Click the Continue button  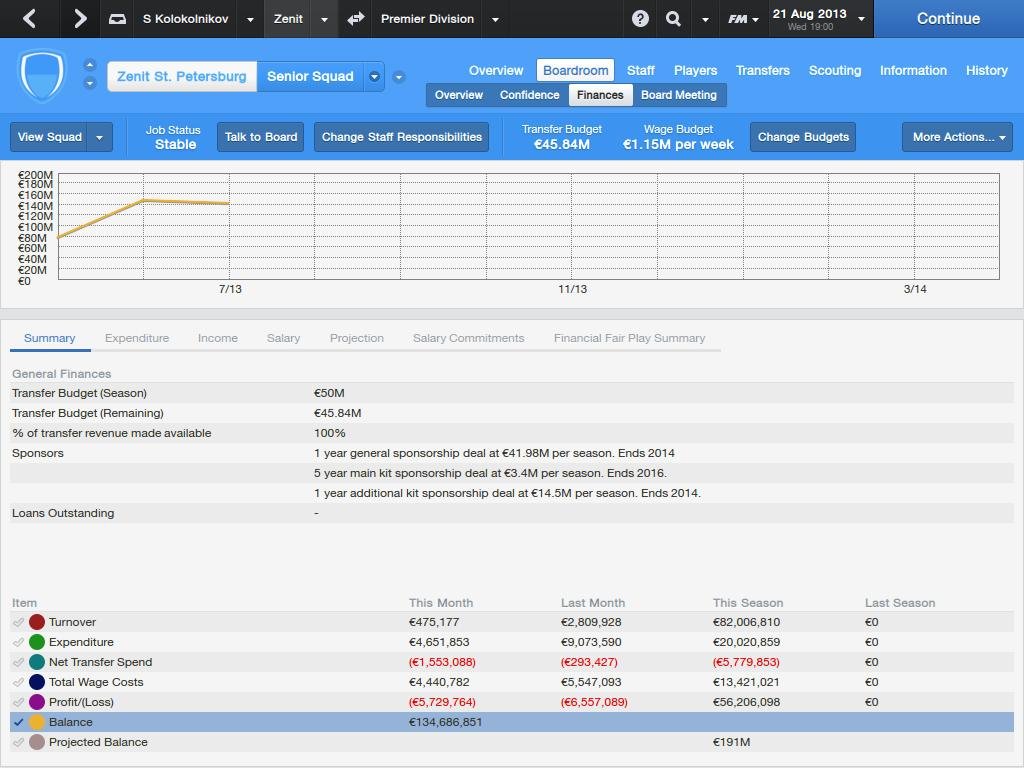(948, 19)
